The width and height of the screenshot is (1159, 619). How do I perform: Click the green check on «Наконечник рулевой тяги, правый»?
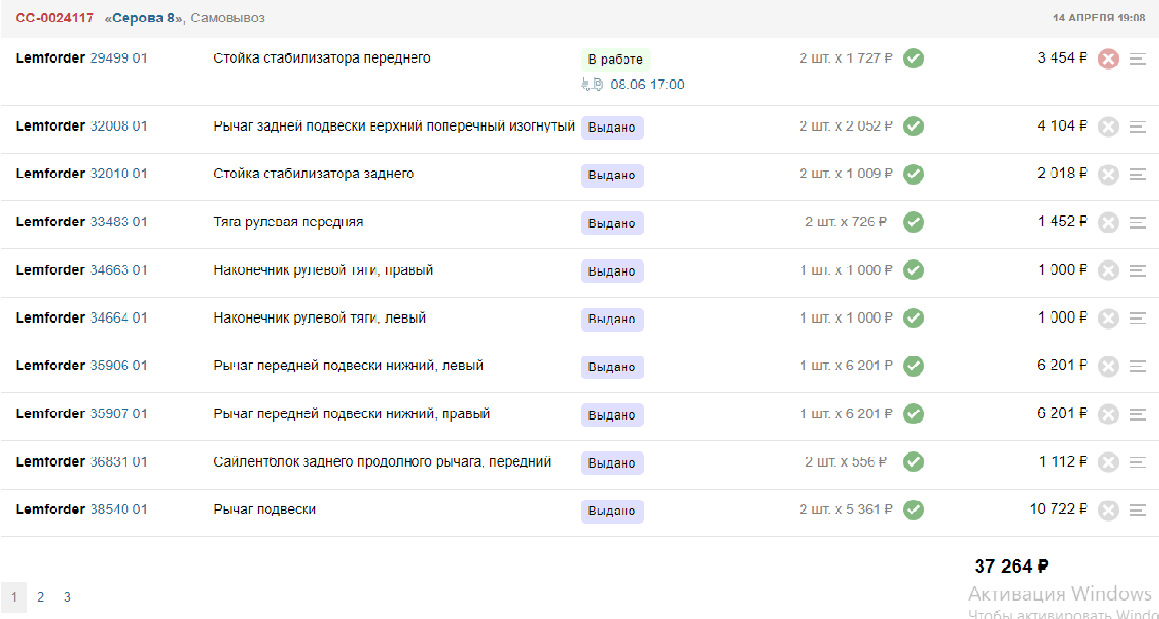point(913,270)
